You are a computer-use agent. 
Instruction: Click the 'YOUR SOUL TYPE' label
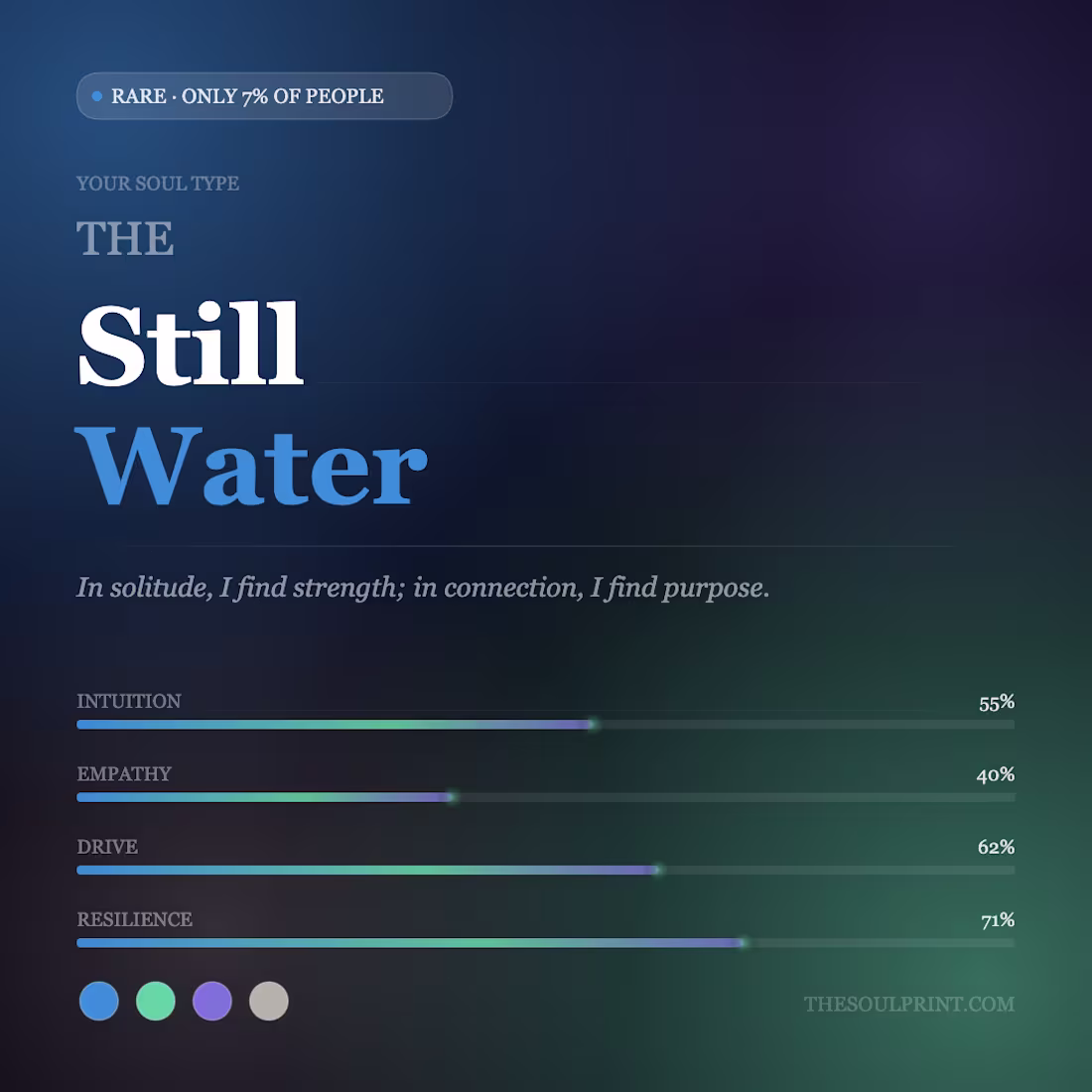pos(158,184)
